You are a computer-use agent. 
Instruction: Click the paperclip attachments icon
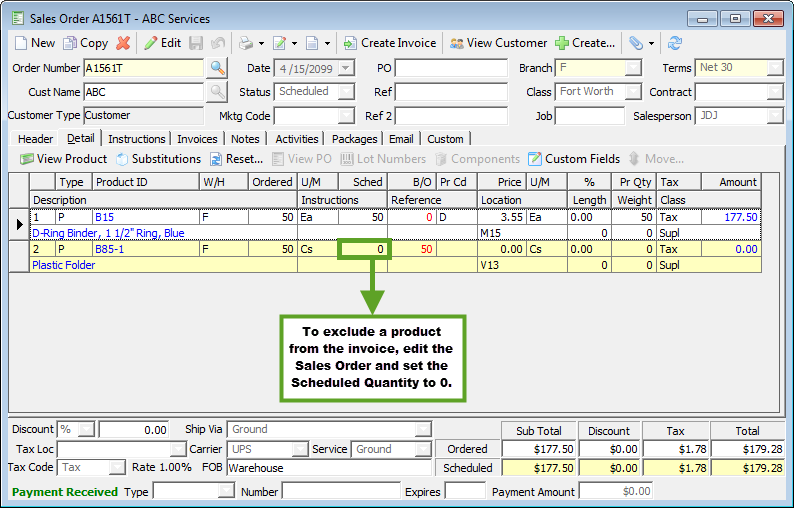point(636,43)
